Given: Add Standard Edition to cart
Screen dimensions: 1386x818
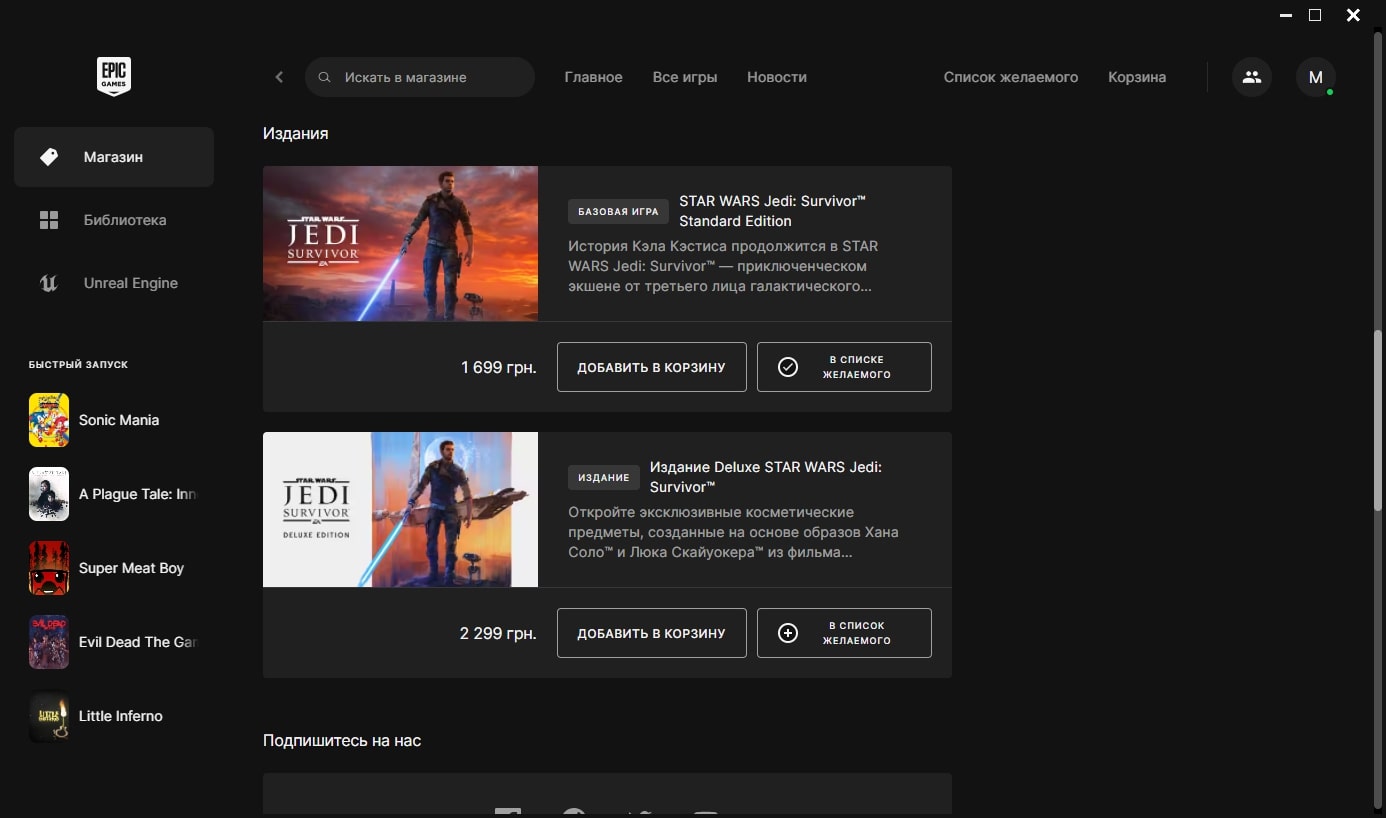Looking at the screenshot, I should [x=652, y=367].
